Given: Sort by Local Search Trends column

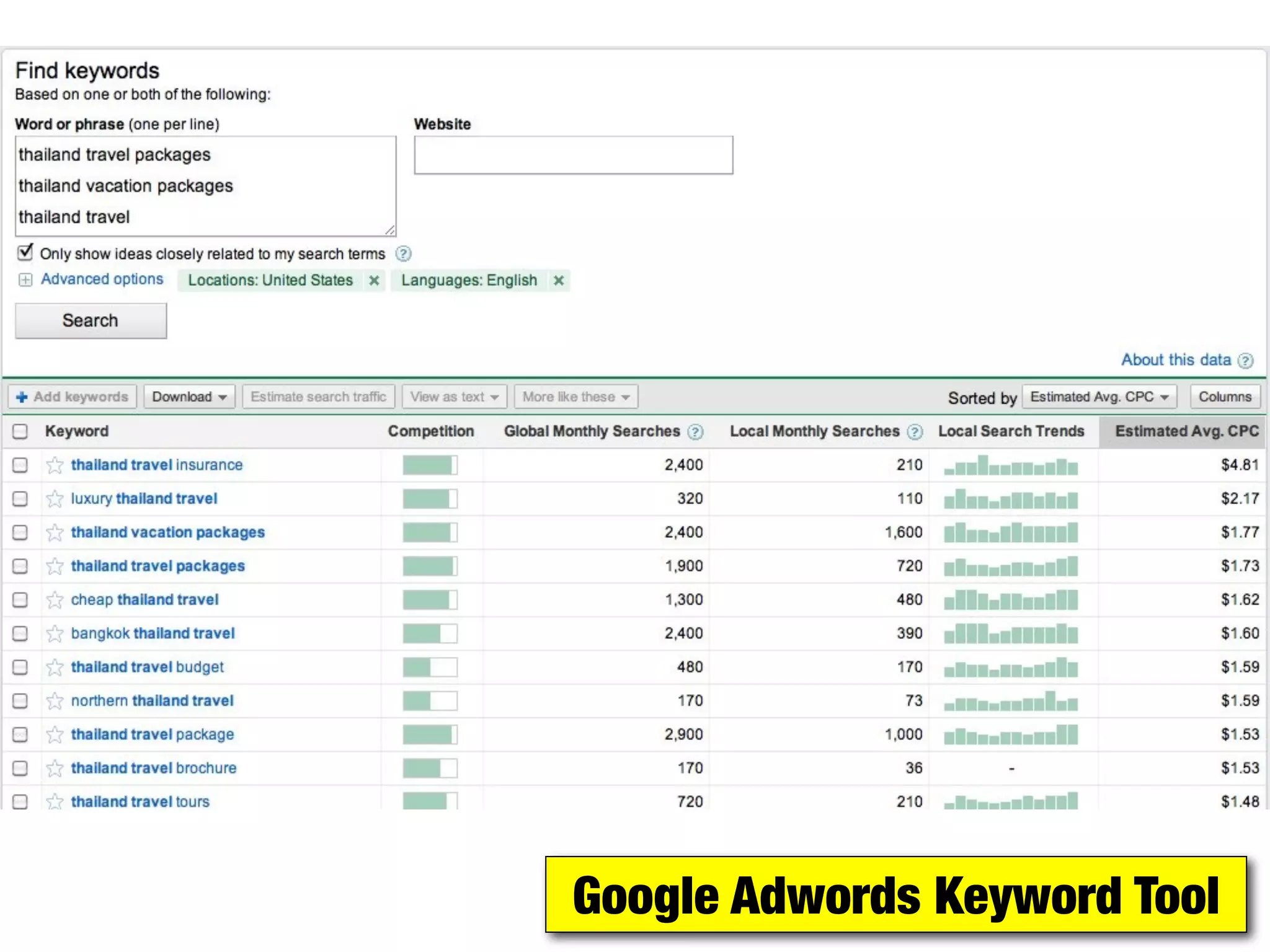Looking at the screenshot, I should point(1011,431).
